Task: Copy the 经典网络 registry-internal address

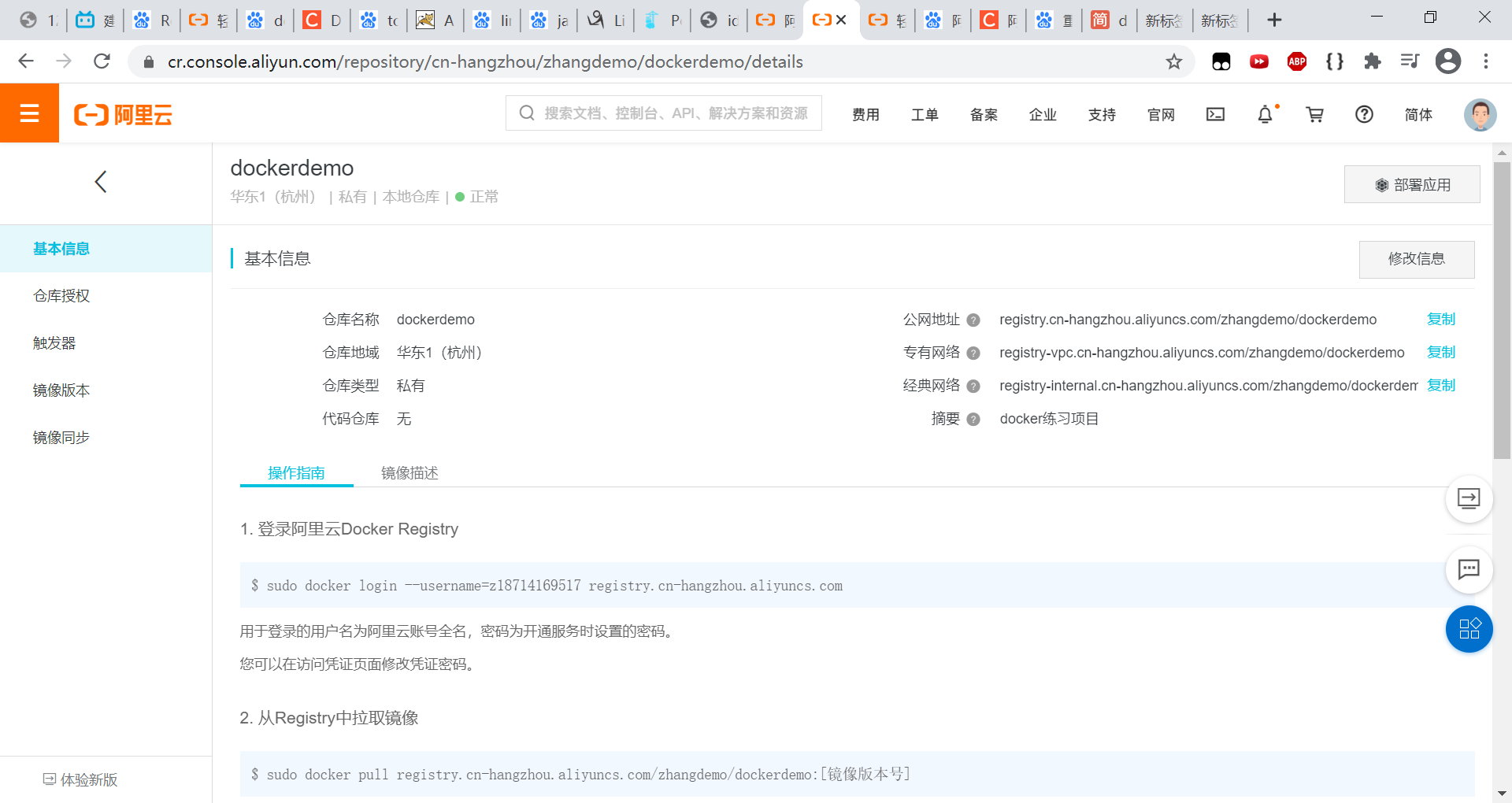Action: click(x=1441, y=386)
